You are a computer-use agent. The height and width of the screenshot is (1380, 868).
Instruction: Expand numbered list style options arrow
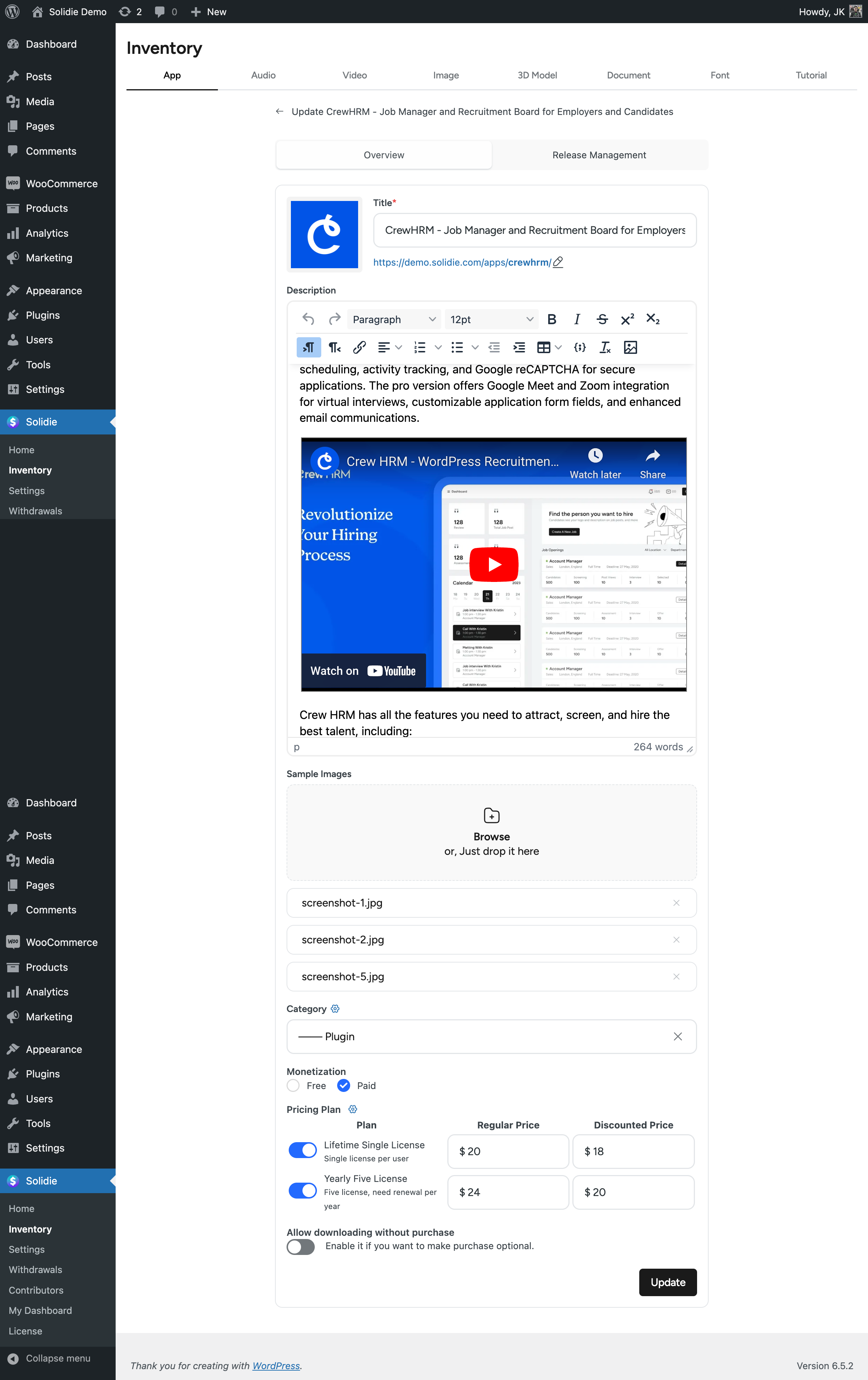[438, 347]
